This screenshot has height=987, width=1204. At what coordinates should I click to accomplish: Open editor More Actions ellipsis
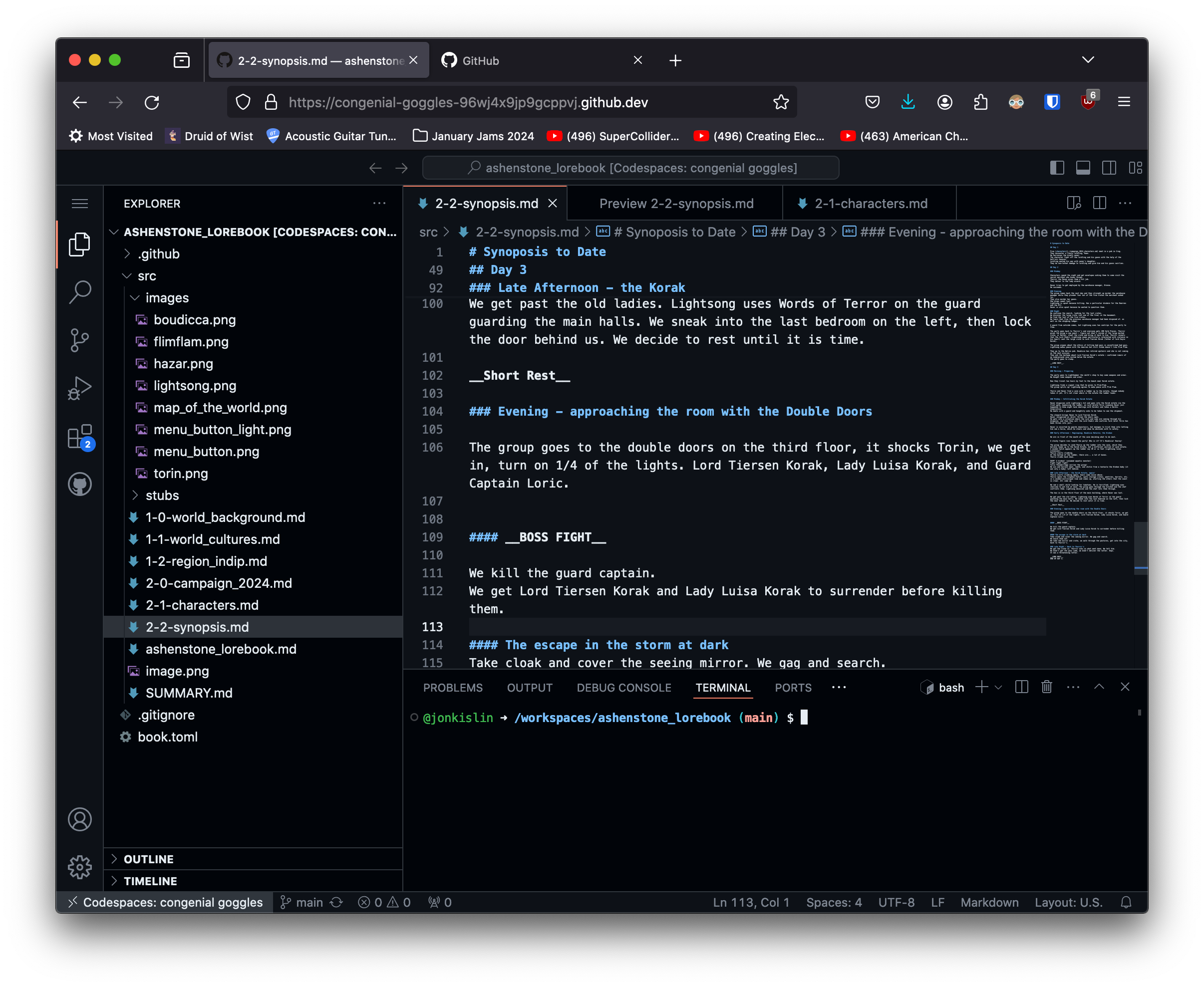click(x=1125, y=203)
